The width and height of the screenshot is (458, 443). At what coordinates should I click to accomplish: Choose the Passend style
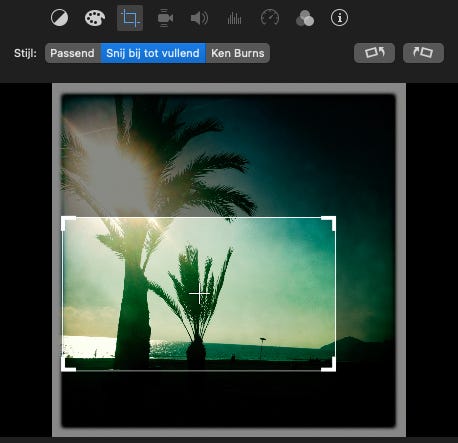click(x=73, y=53)
